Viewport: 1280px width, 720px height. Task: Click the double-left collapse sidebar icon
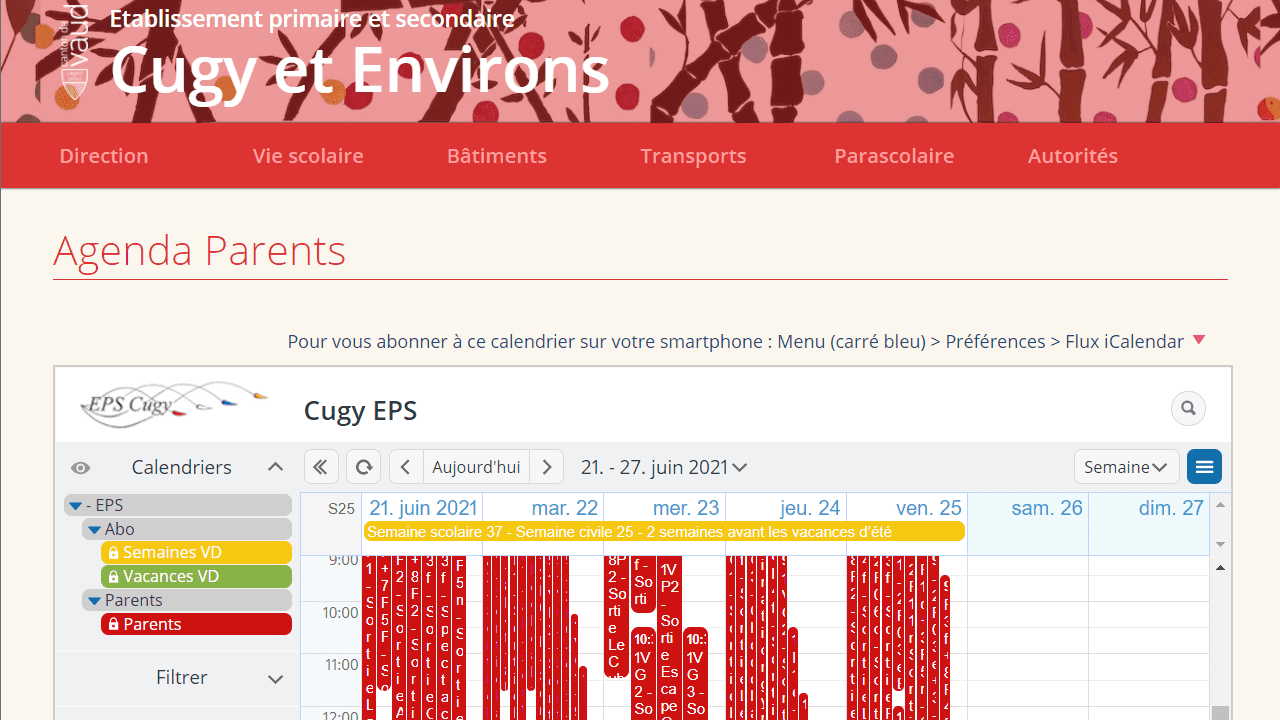(320, 467)
